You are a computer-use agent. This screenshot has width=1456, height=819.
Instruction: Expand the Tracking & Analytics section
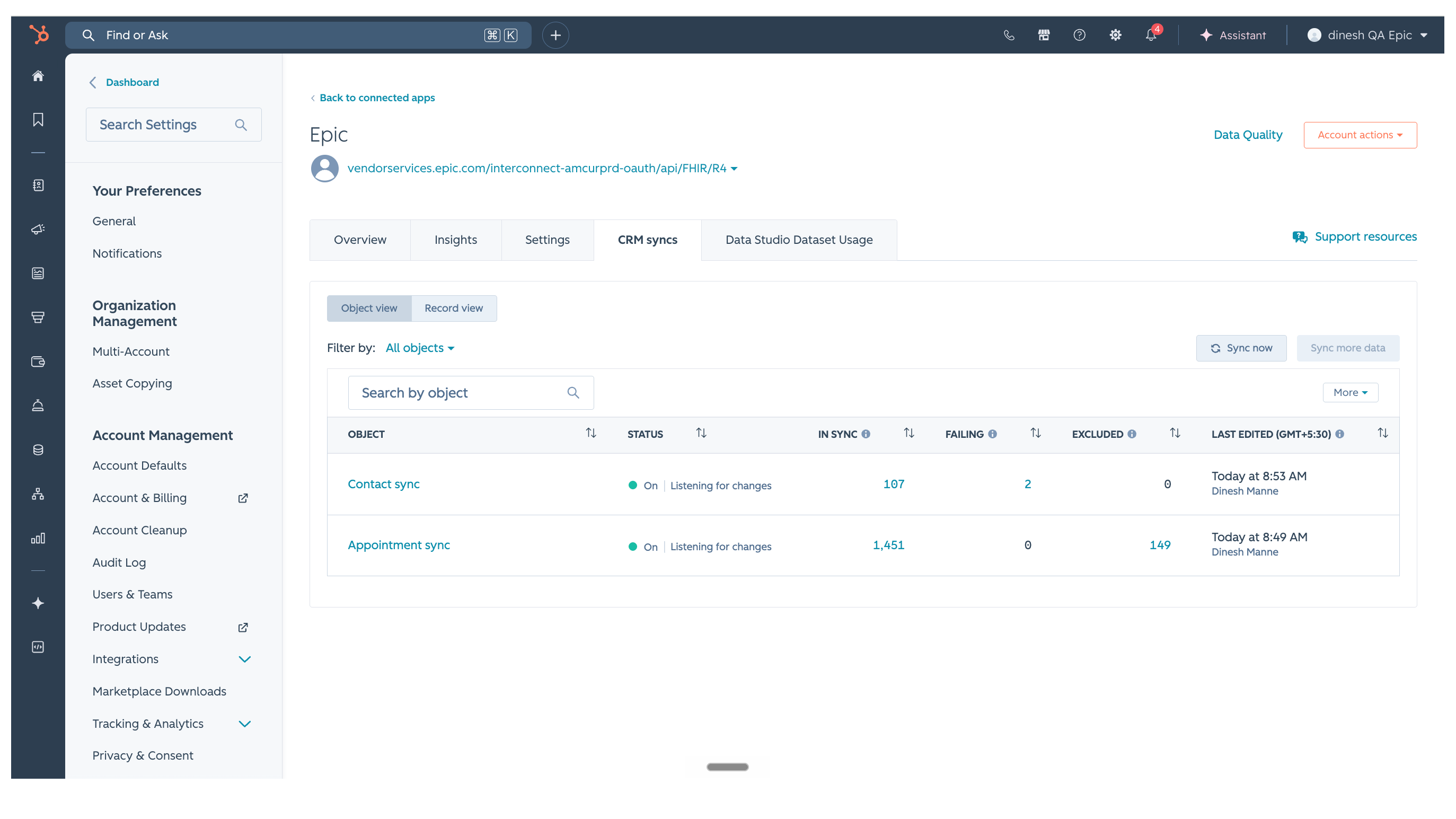coord(245,724)
